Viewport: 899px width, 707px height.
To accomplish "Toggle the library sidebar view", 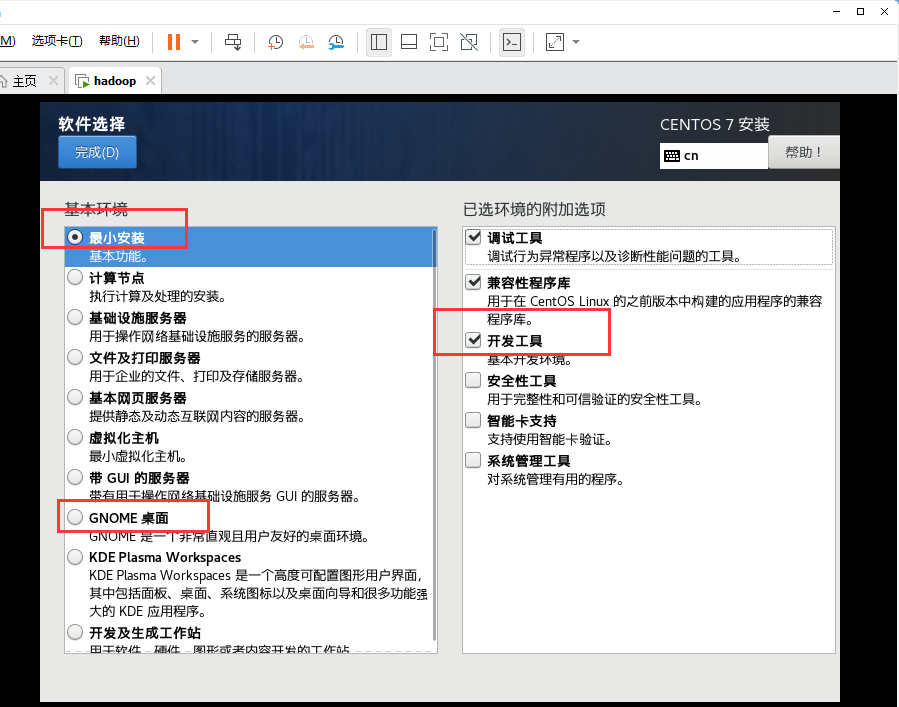I will coord(379,42).
